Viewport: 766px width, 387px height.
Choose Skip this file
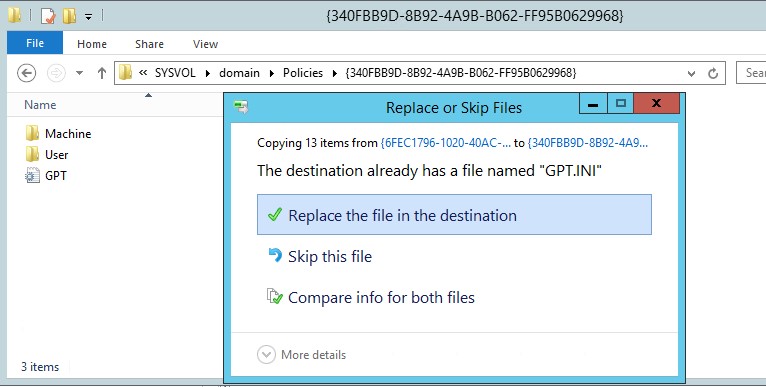pyautogui.click(x=330, y=257)
